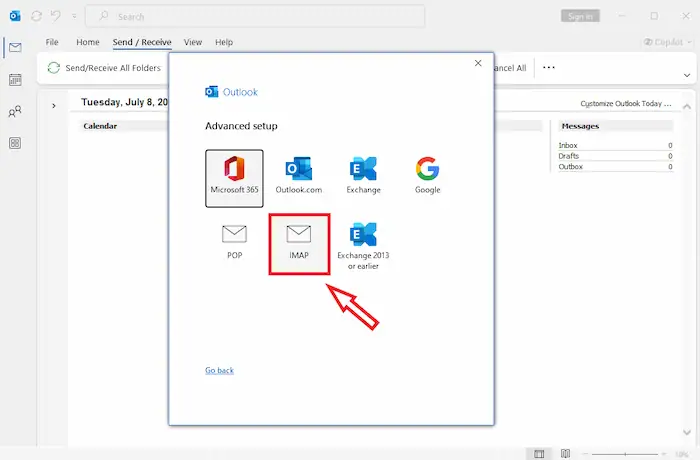
Task: Select the POP account type
Action: [234, 241]
